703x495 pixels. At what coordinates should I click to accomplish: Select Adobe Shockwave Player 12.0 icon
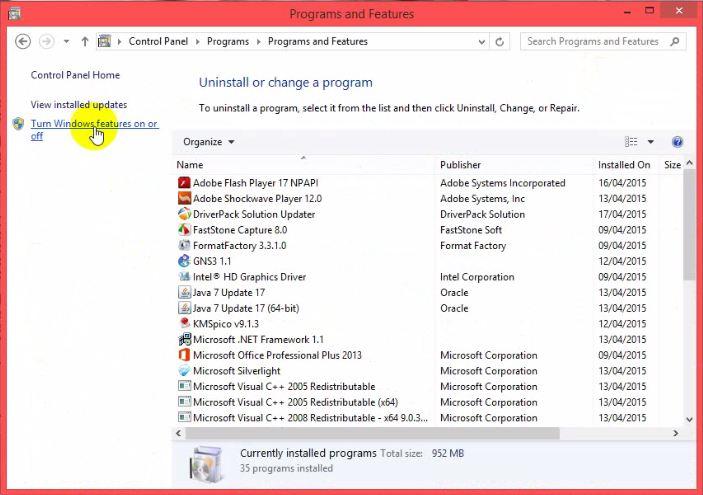click(x=184, y=198)
